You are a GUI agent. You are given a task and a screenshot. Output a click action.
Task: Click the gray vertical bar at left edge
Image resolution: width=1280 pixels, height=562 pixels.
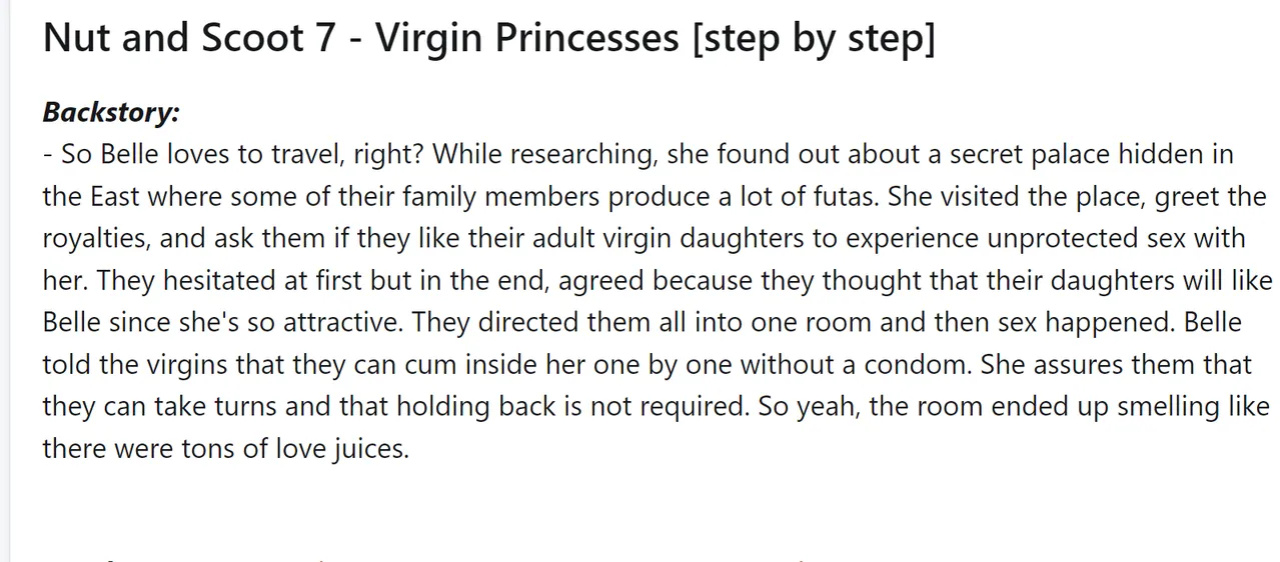coord(5,281)
